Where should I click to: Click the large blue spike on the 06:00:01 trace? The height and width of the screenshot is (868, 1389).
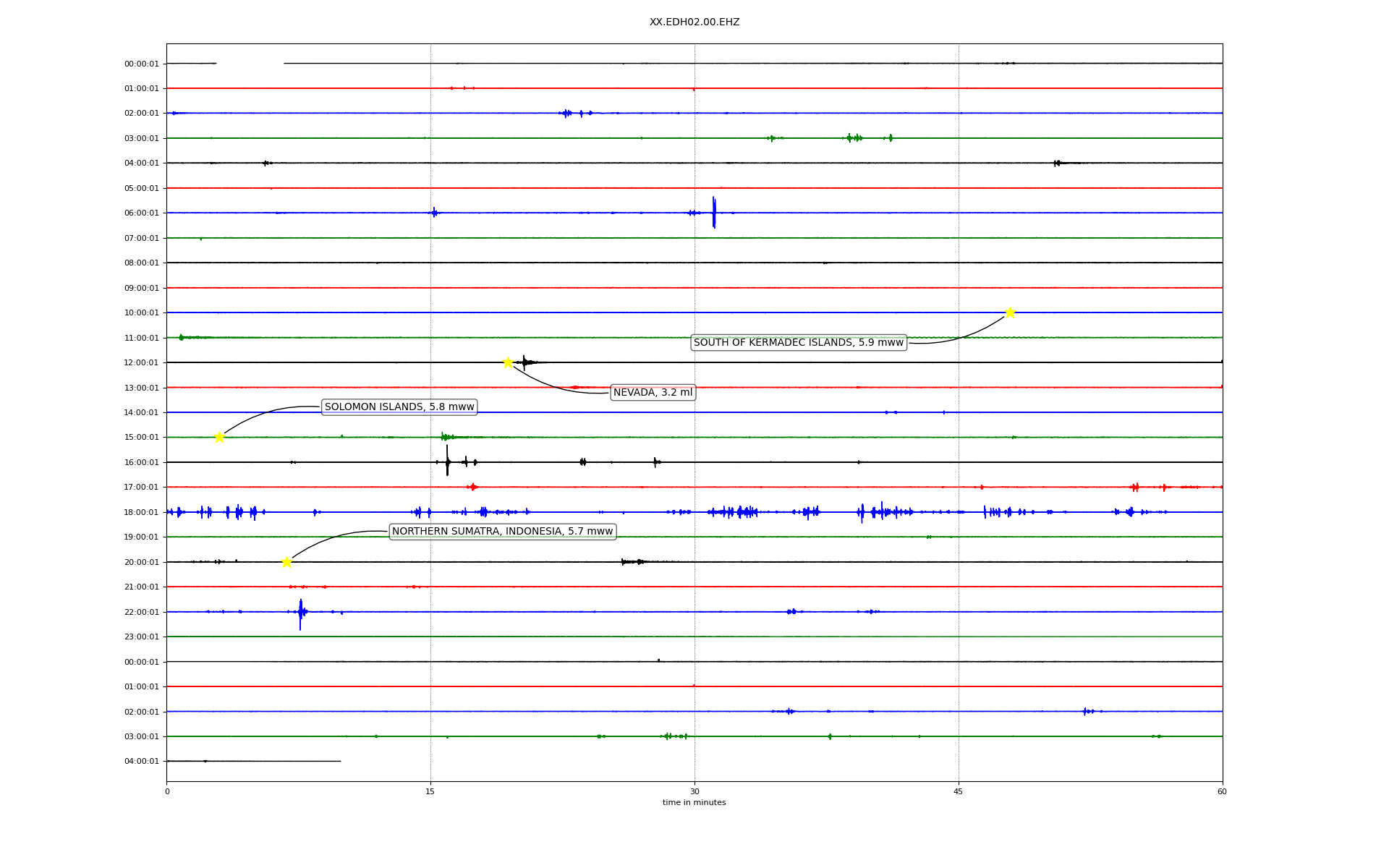714,213
